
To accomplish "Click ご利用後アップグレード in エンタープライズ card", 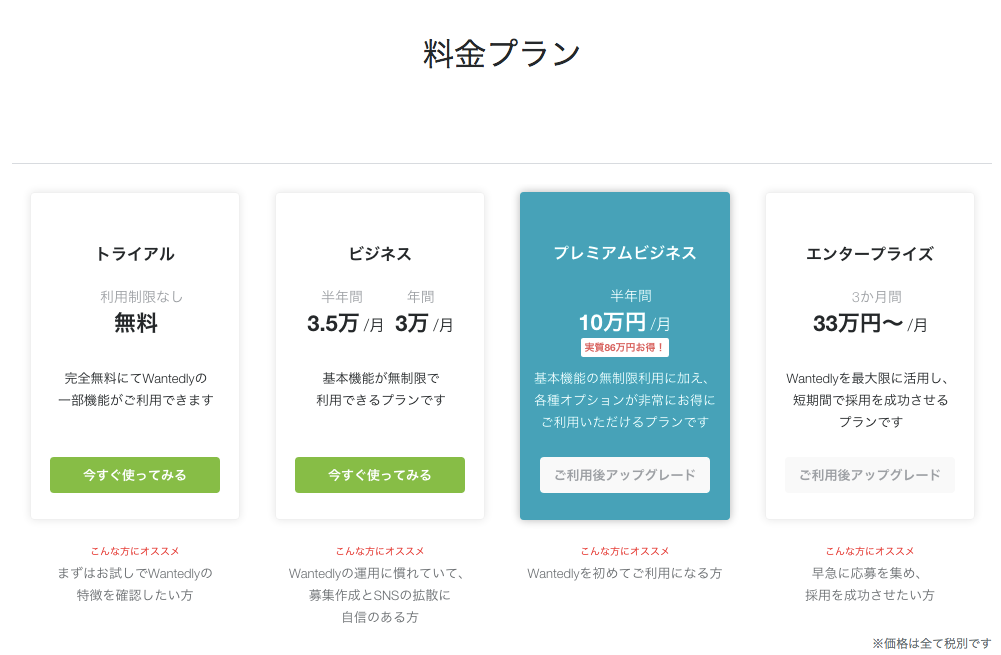I will 869,474.
